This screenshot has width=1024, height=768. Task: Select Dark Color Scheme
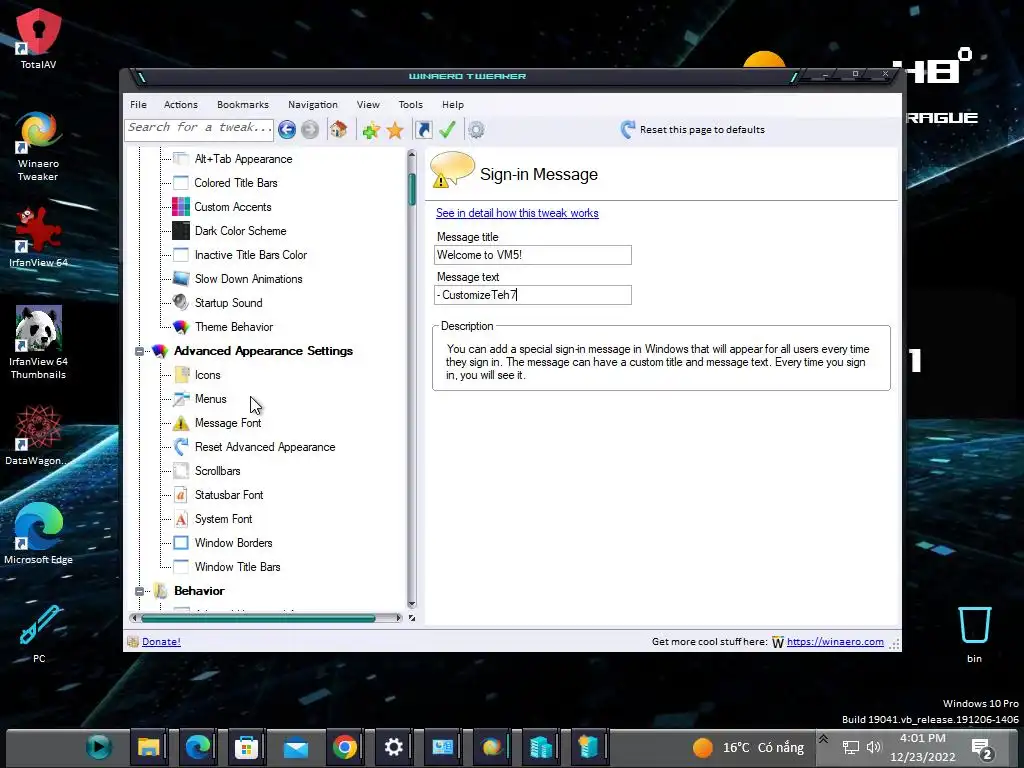tap(240, 231)
